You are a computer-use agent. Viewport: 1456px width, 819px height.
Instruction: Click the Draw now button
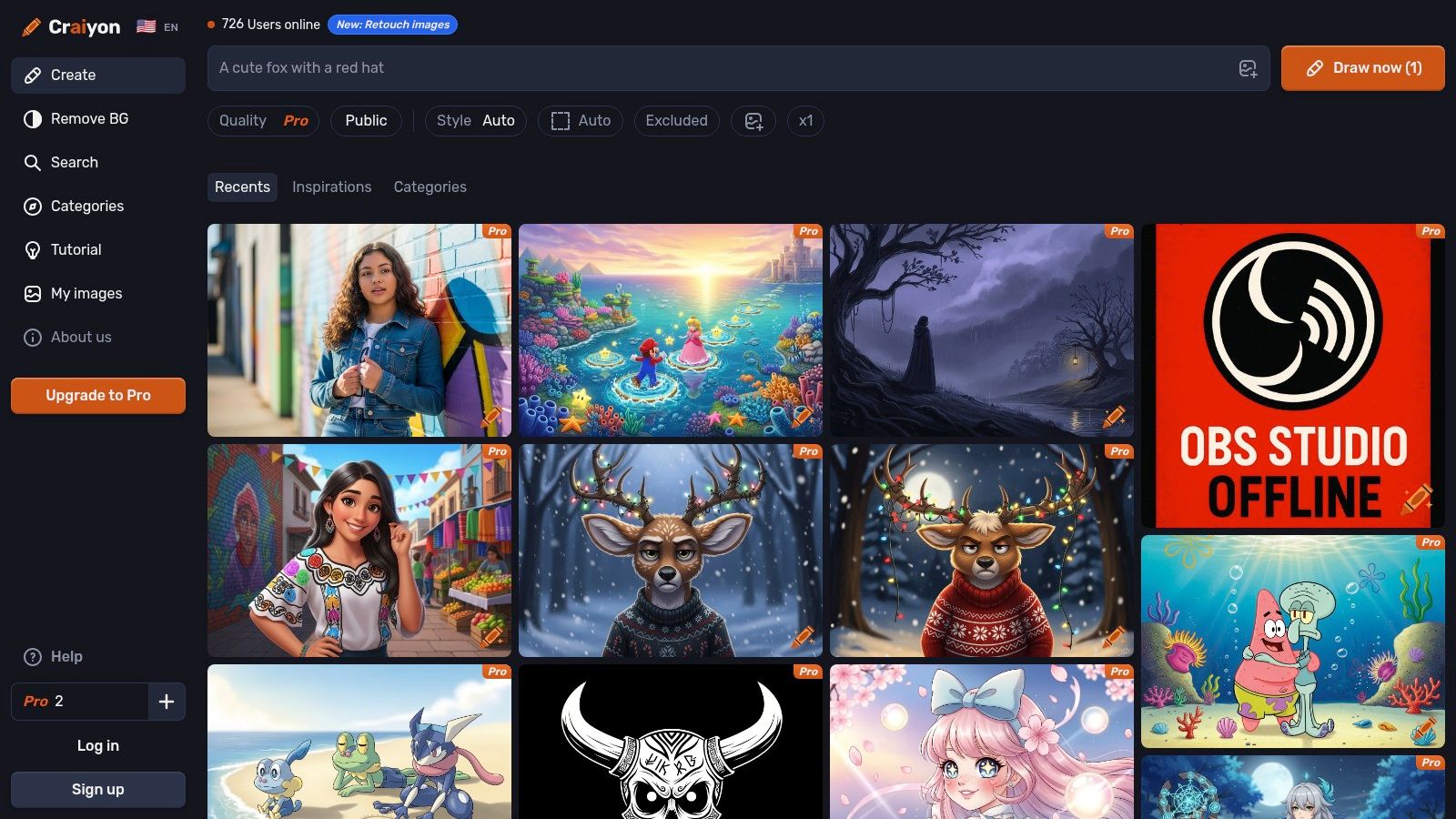coord(1362,68)
